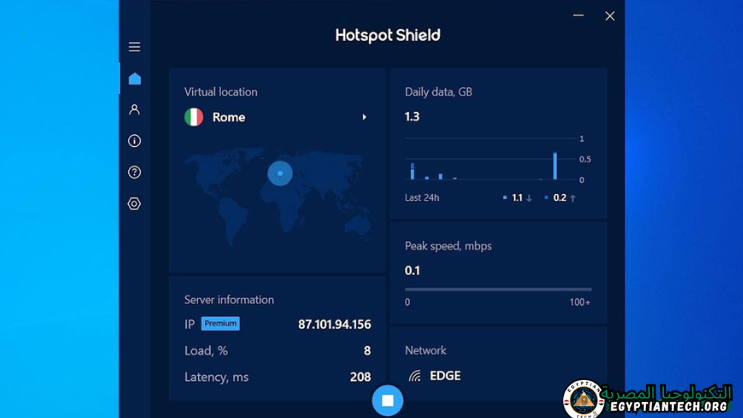Click the peak speed progress bar
743x418 pixels.
pyautogui.click(x=497, y=289)
